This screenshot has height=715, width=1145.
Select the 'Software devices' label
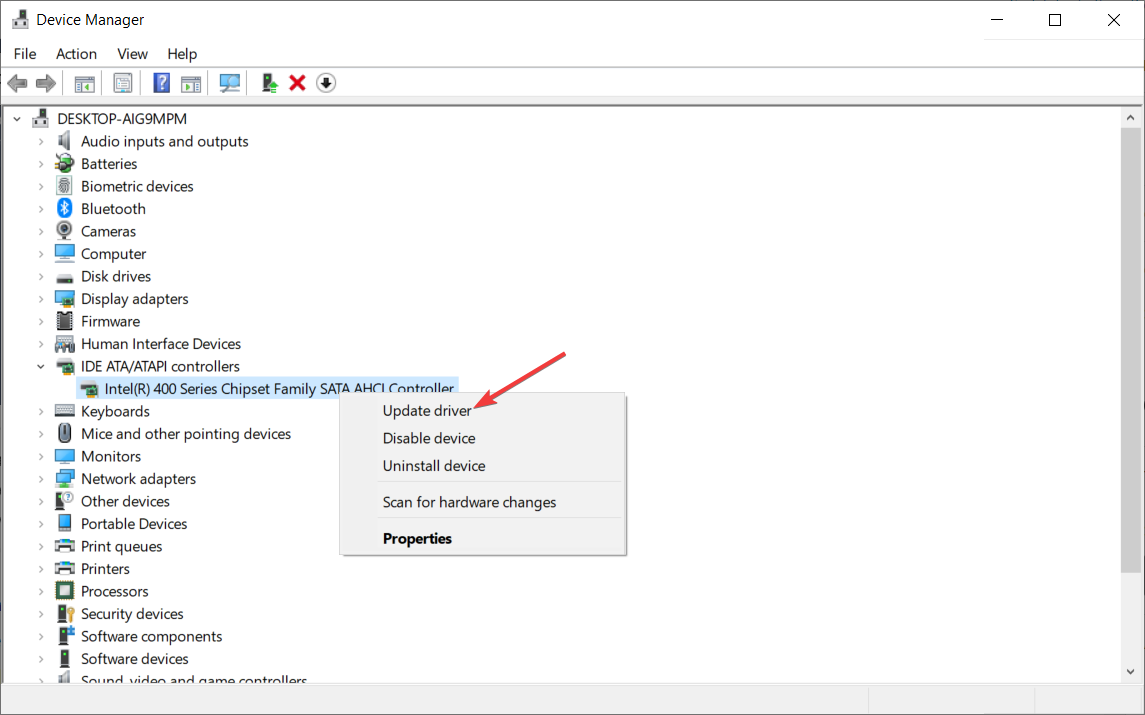[134, 659]
